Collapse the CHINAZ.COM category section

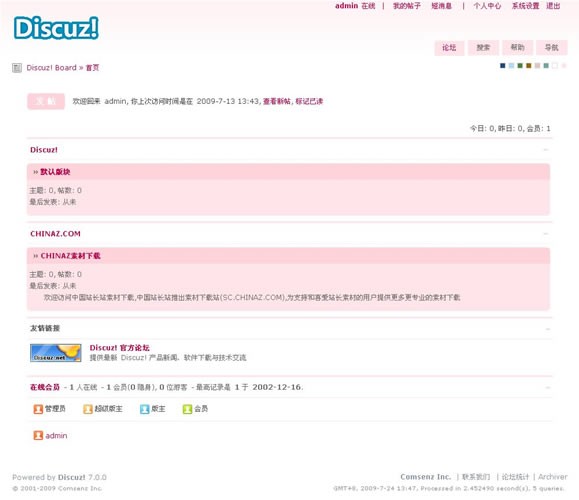click(x=546, y=234)
